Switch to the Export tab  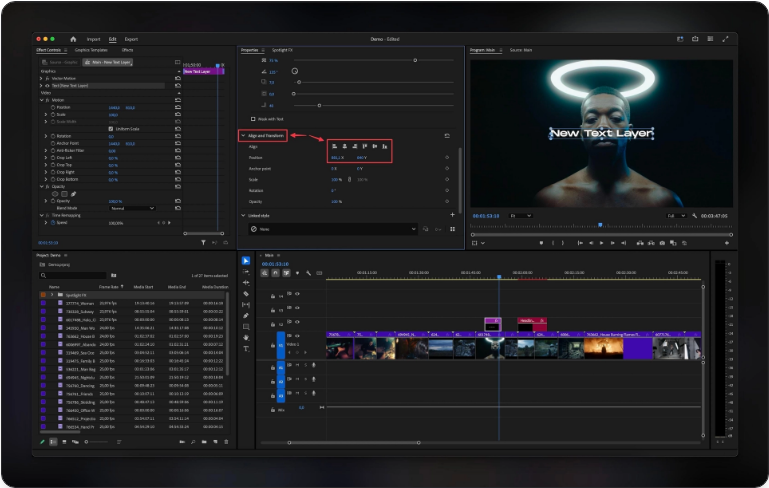(x=131, y=39)
